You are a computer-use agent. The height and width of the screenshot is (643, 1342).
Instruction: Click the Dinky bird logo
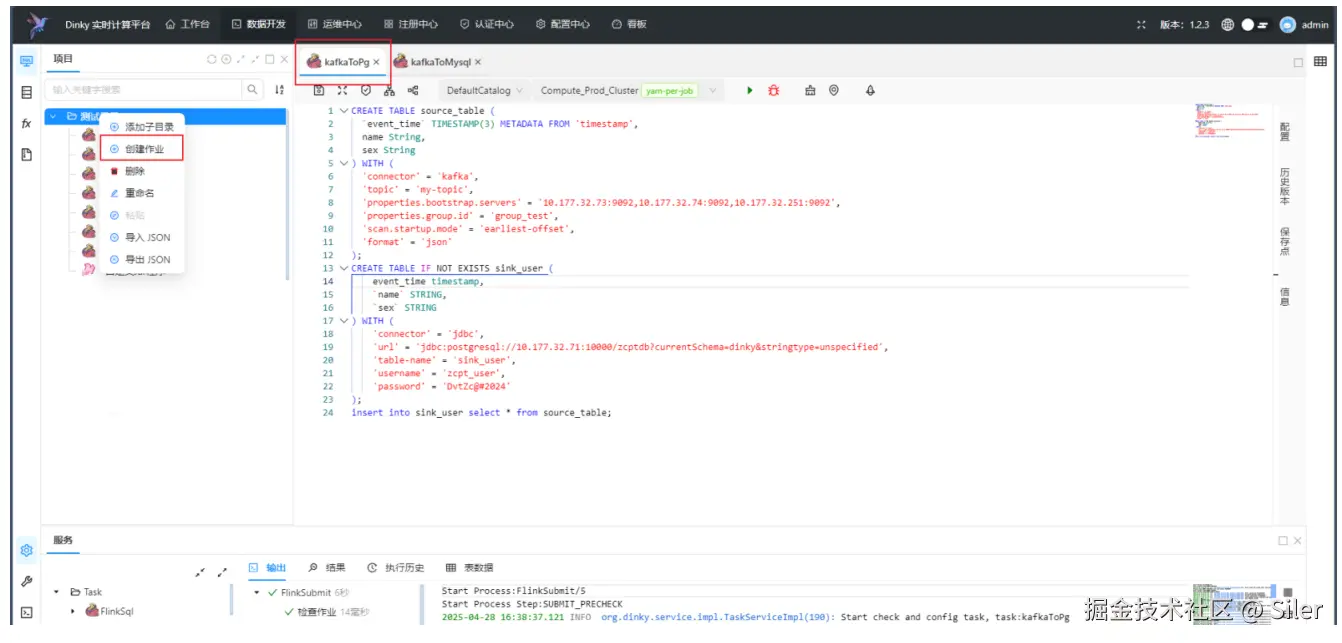(37, 24)
